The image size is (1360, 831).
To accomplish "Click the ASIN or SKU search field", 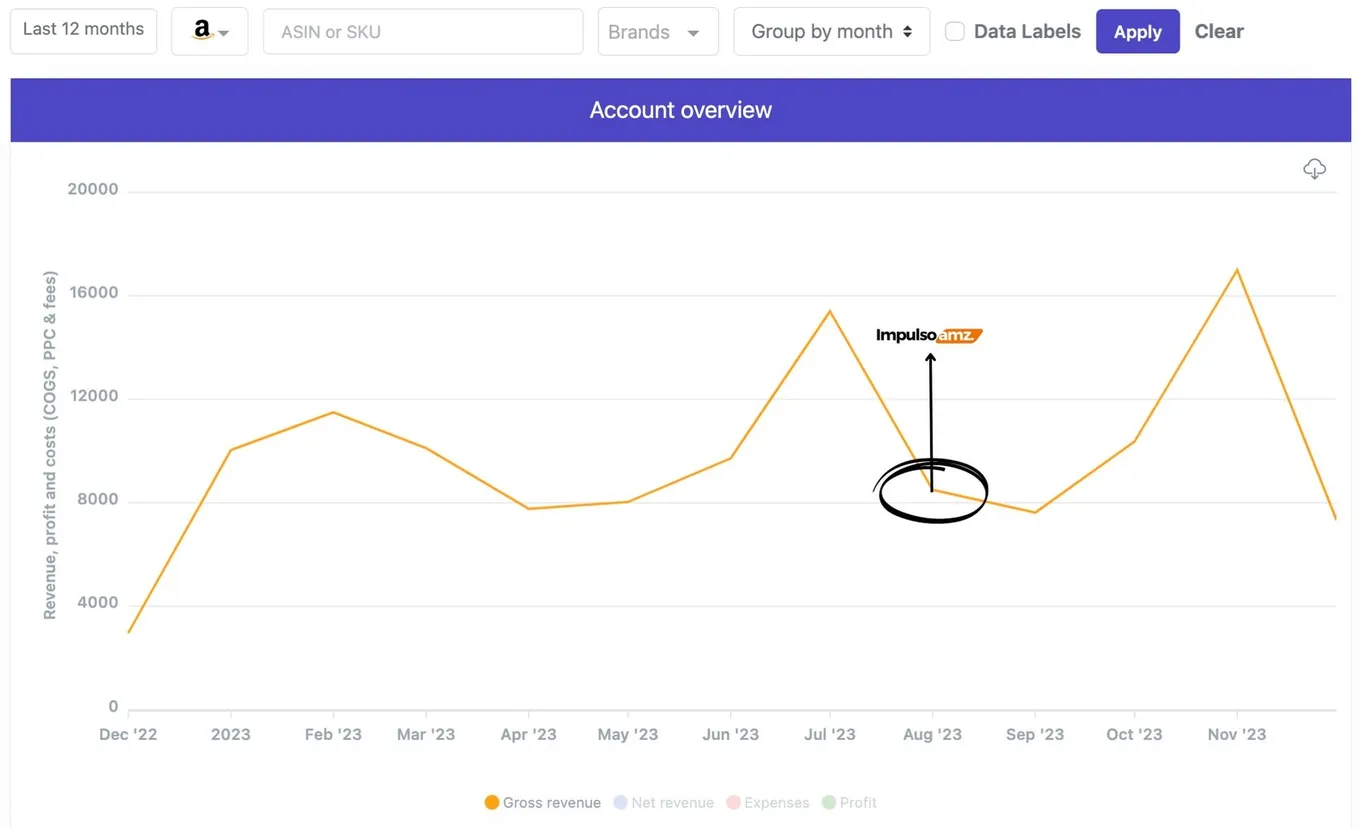I will tap(423, 31).
